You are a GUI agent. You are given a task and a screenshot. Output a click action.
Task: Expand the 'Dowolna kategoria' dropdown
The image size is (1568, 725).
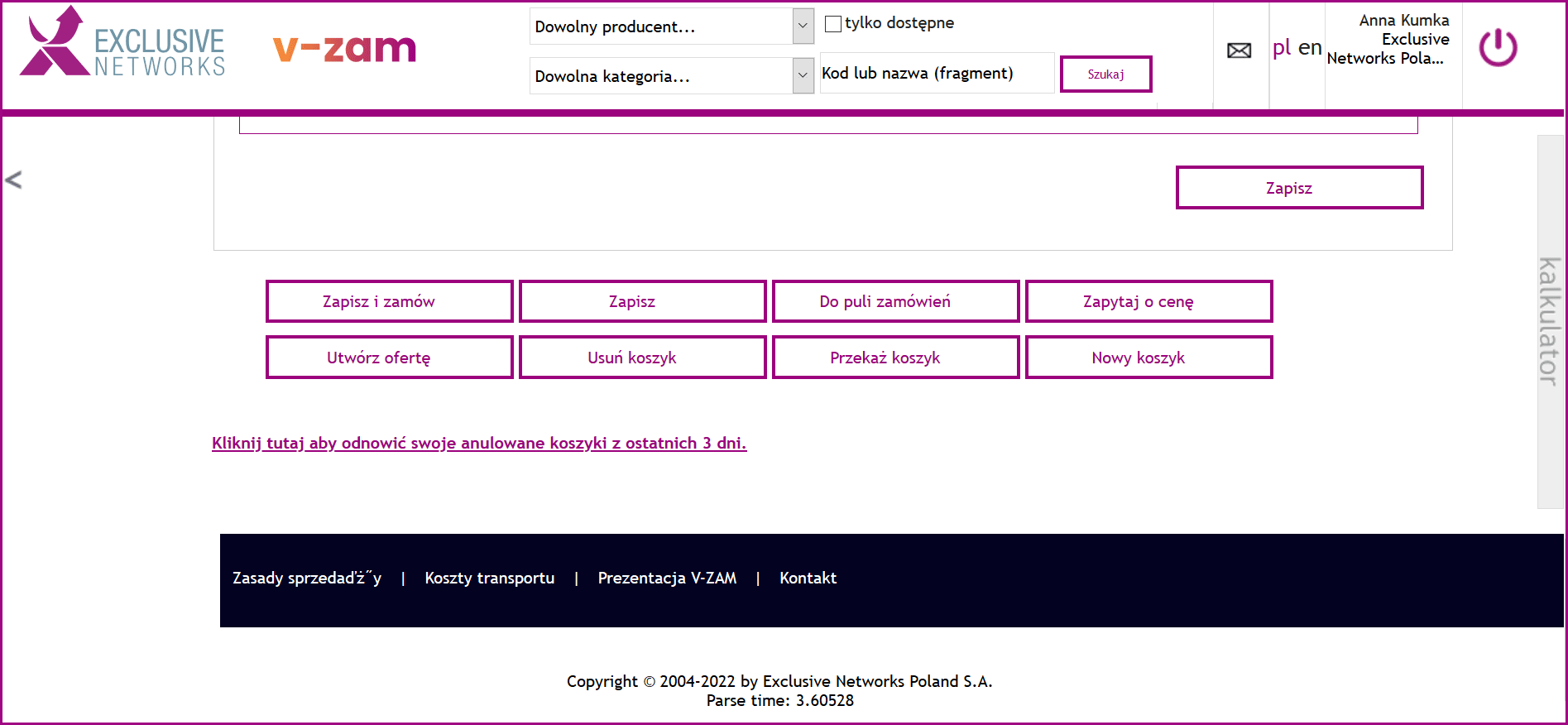(671, 76)
